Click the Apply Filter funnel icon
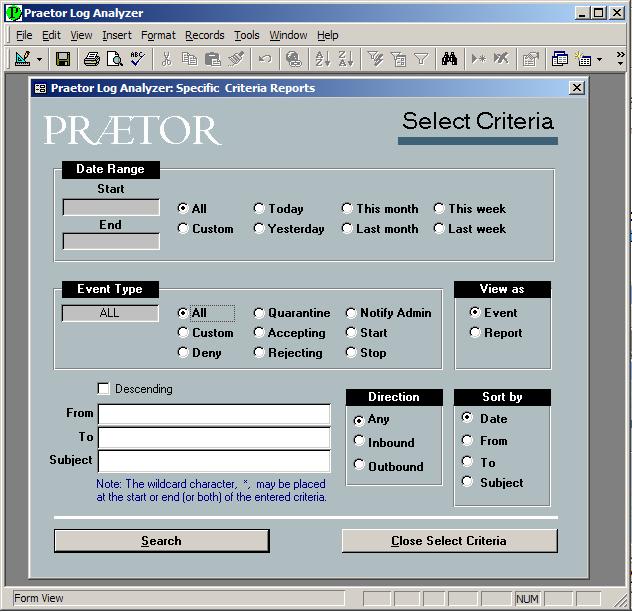Viewport: 632px width, 612px height. pos(421,59)
